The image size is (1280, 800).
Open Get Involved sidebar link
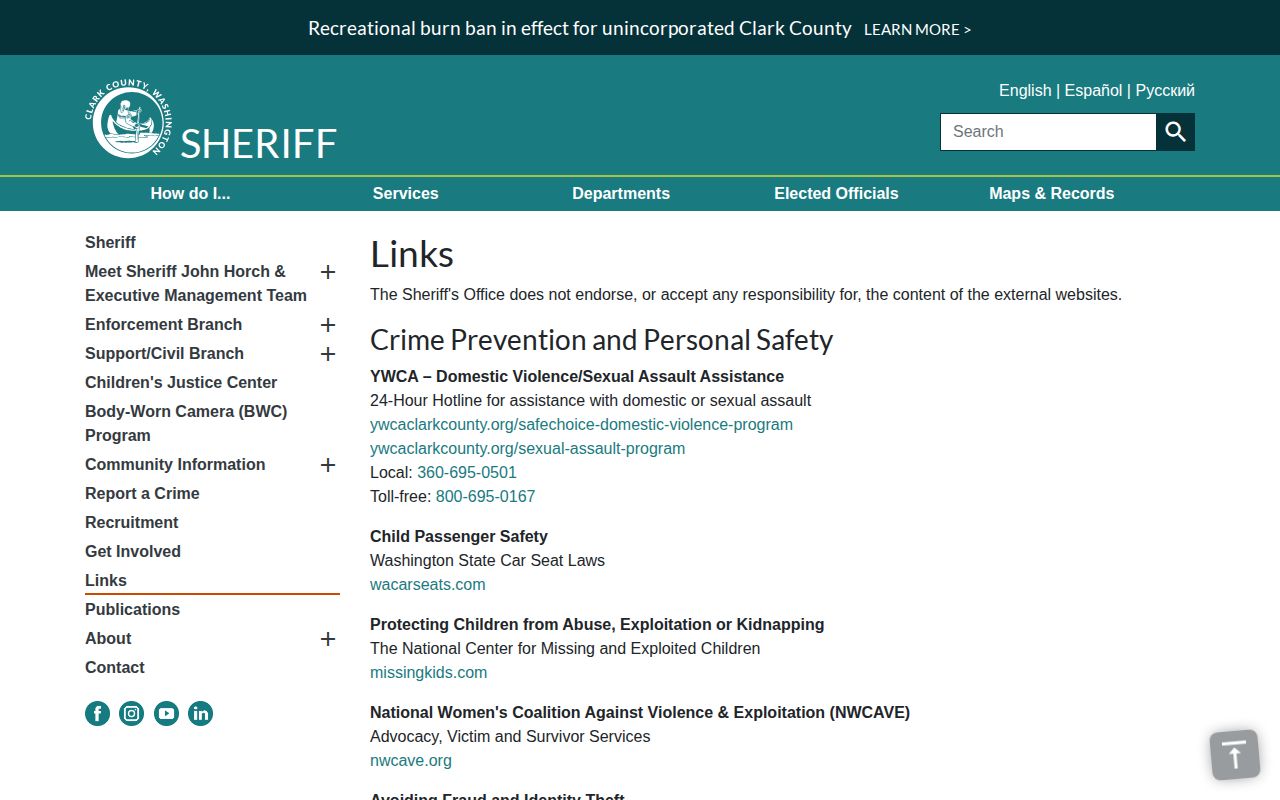pyautogui.click(x=133, y=551)
